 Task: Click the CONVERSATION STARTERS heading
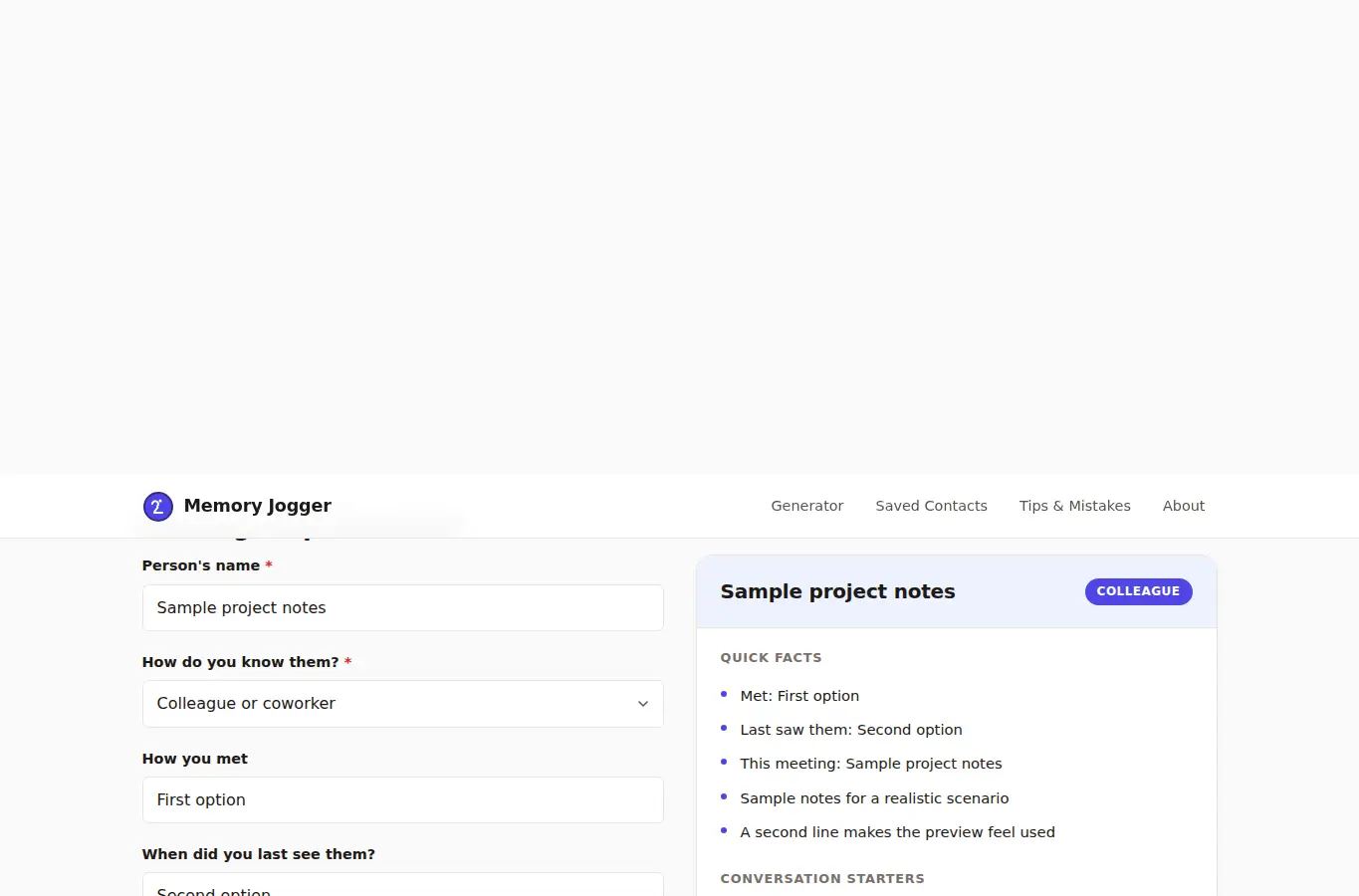822,879
